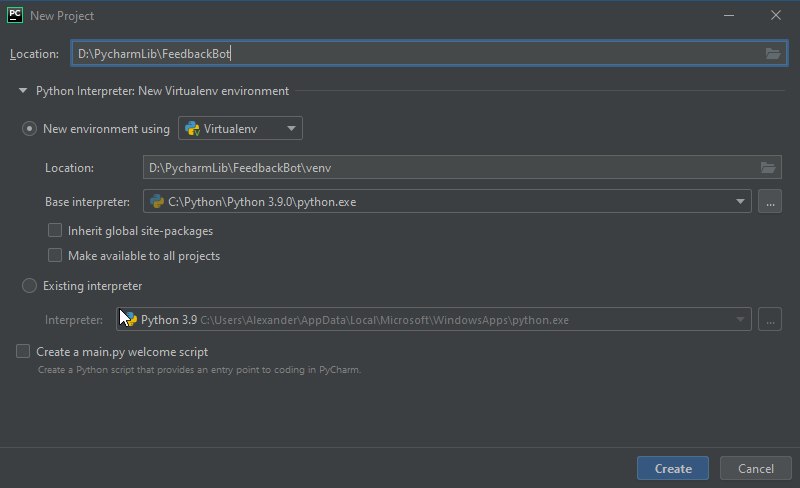Click the project Location text field
Image resolution: width=800 pixels, height=488 pixels.
point(429,54)
